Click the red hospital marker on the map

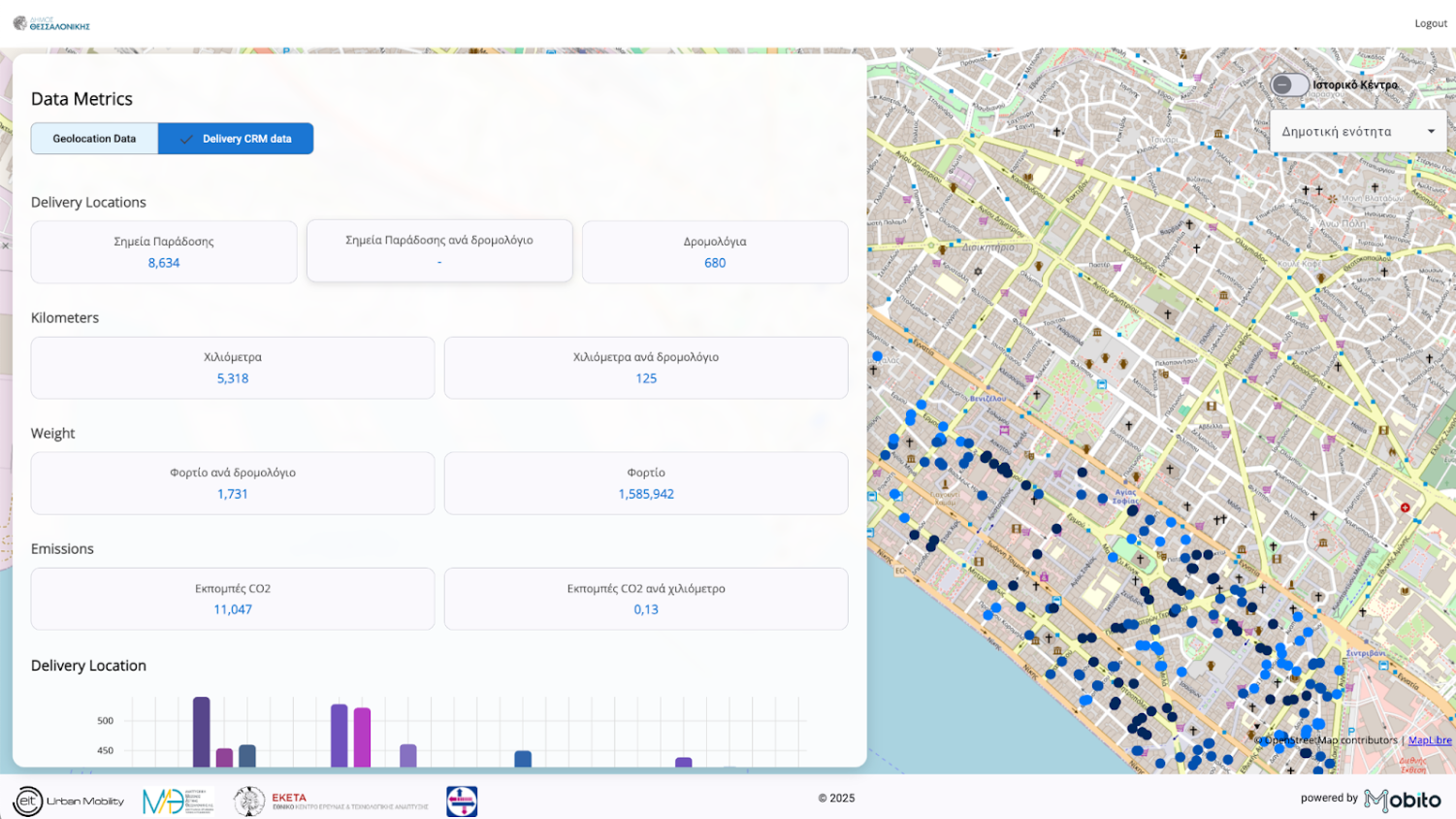1405,508
